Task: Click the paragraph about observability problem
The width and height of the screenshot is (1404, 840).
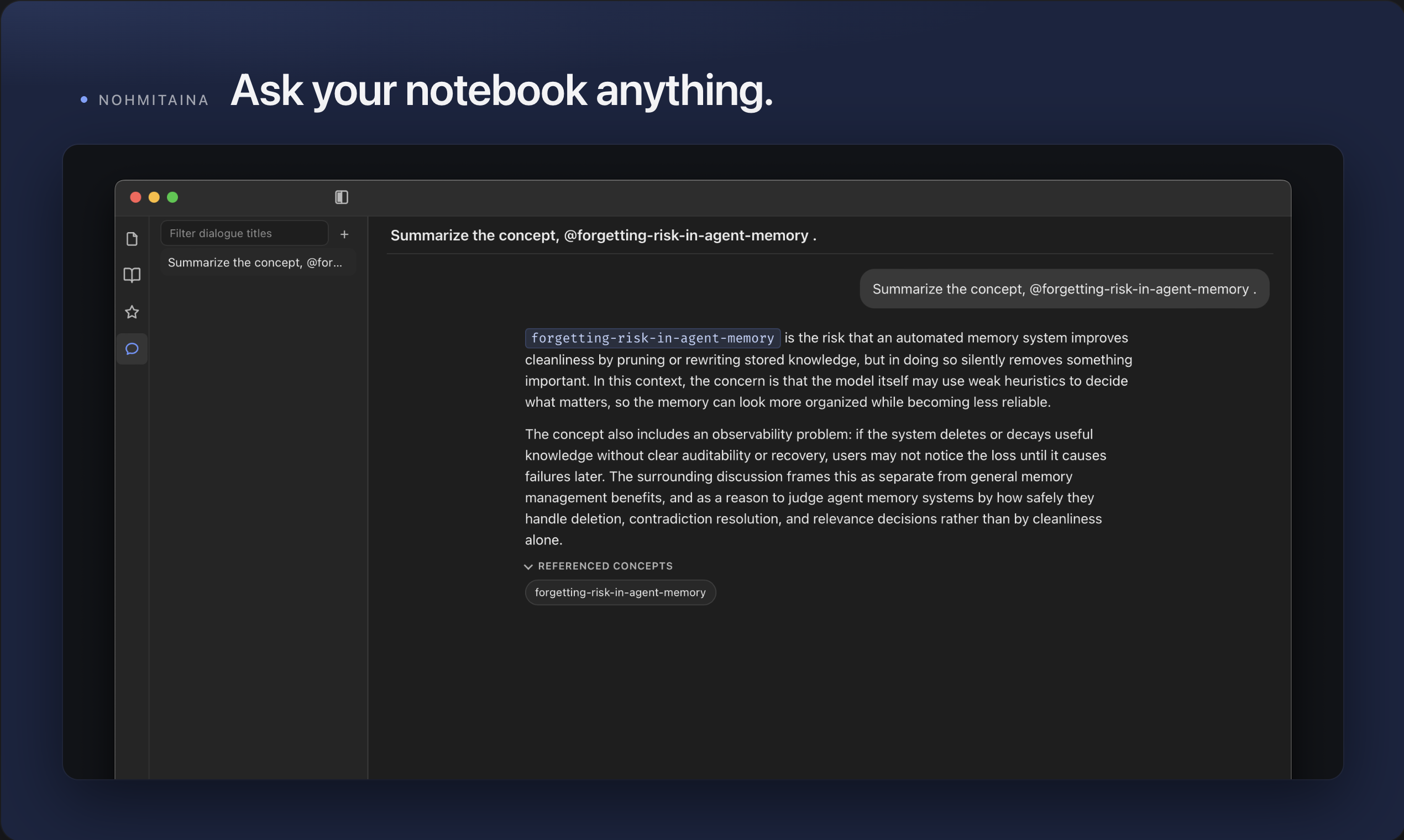Action: coord(815,487)
